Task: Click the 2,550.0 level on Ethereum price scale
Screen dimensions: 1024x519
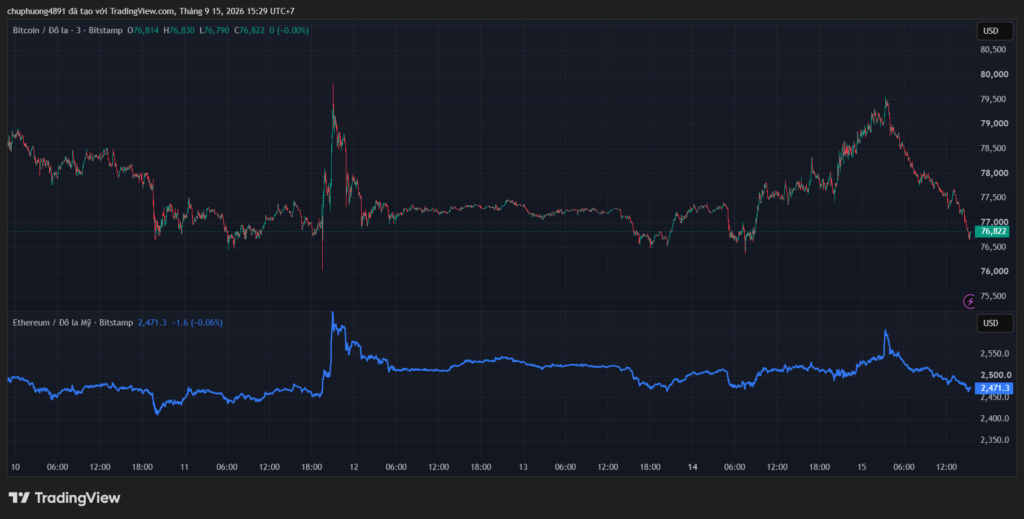Action: 995,354
